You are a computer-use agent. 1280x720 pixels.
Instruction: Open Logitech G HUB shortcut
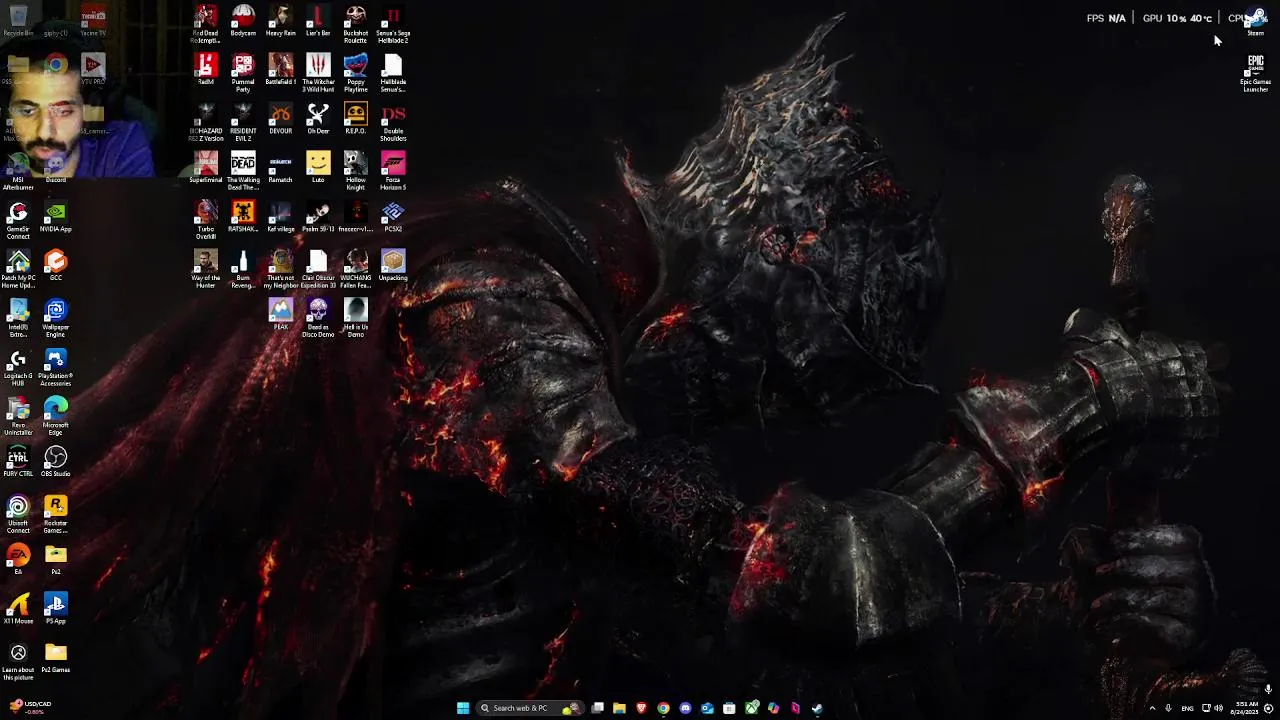click(18, 367)
